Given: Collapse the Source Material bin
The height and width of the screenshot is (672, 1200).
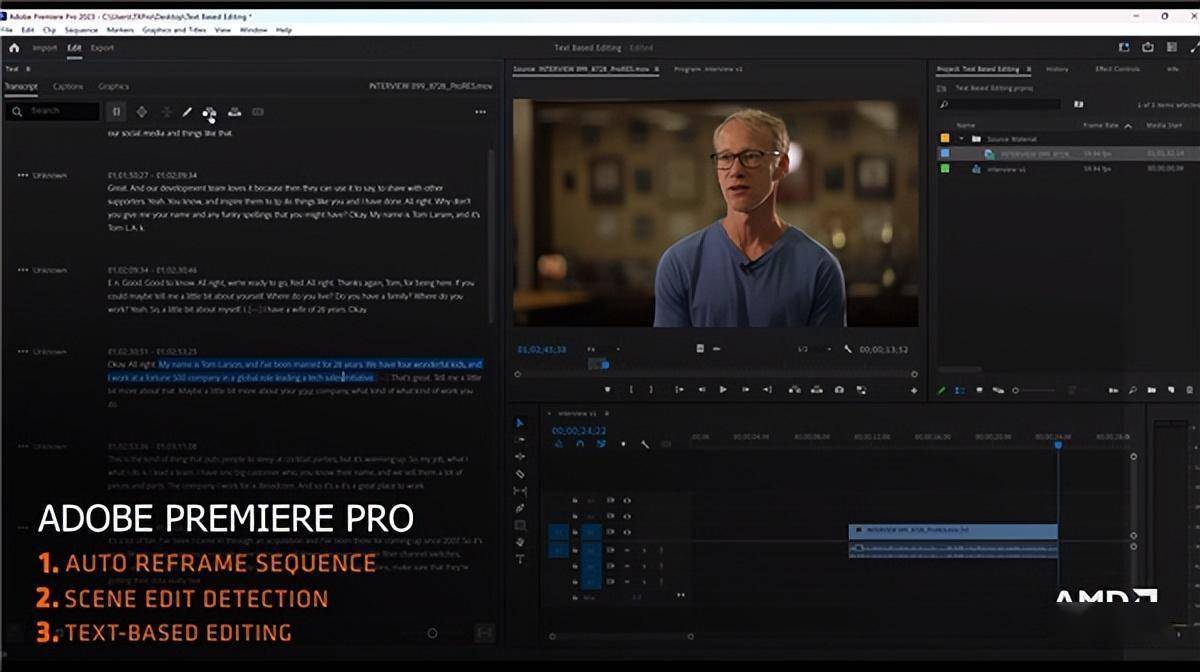Looking at the screenshot, I should click(961, 139).
